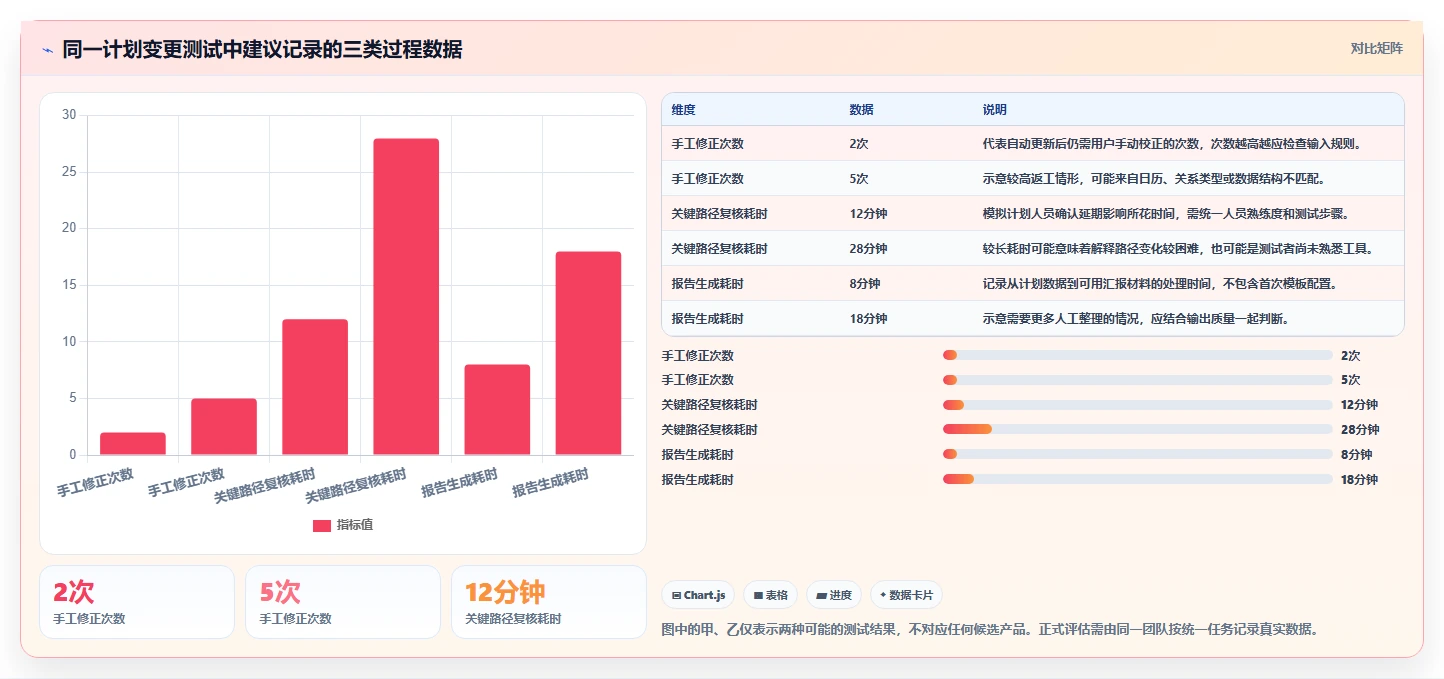The image size is (1444, 679).
Task: Click the 说明 table column header
Action: click(x=995, y=109)
